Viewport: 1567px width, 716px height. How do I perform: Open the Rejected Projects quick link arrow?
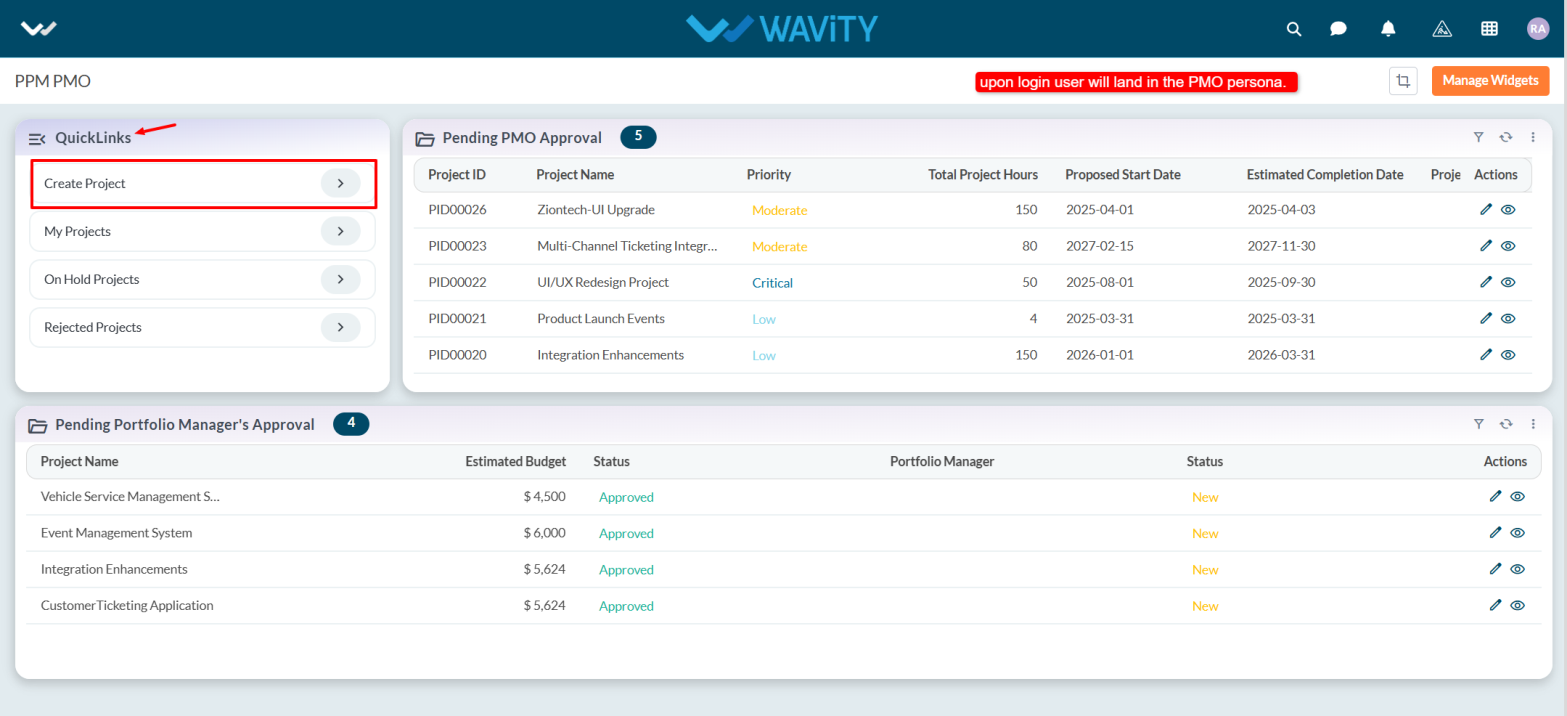click(x=340, y=327)
